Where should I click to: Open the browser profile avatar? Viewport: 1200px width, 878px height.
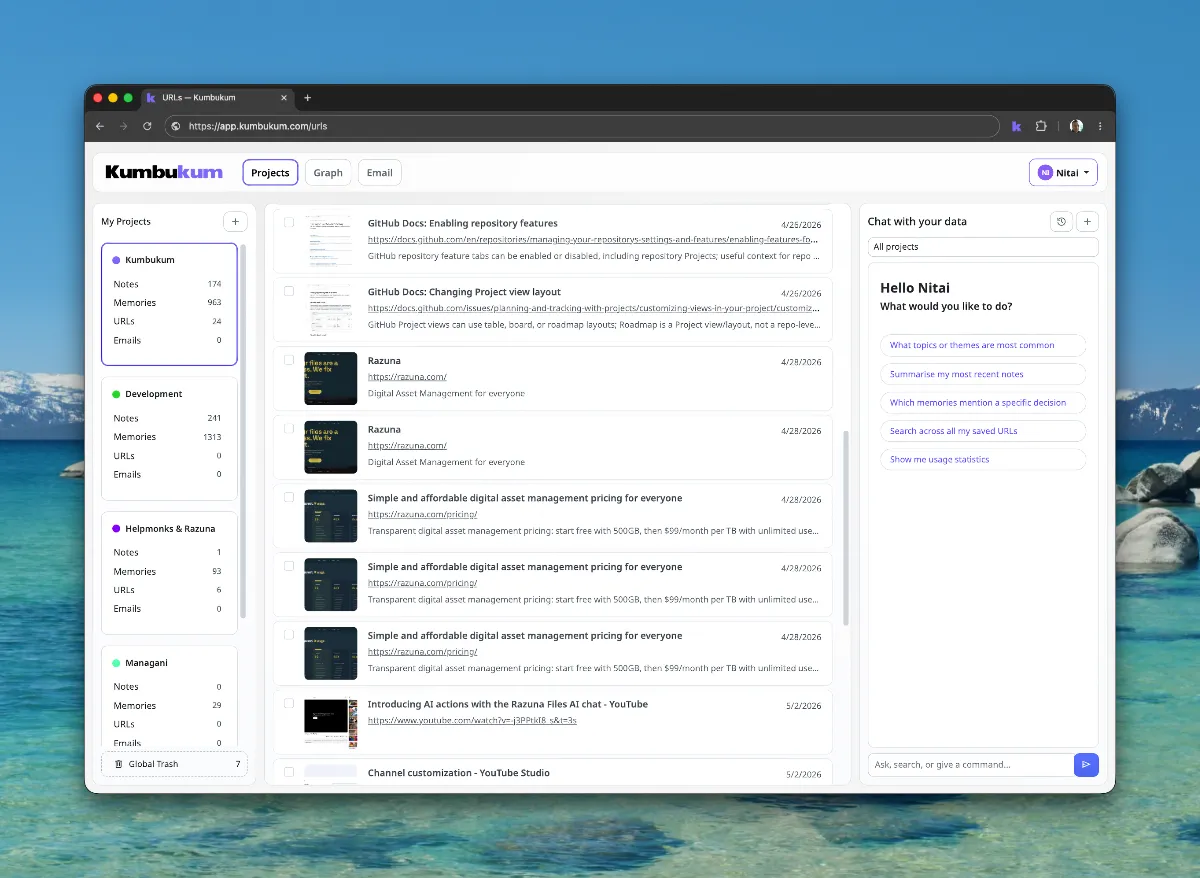(x=1076, y=126)
